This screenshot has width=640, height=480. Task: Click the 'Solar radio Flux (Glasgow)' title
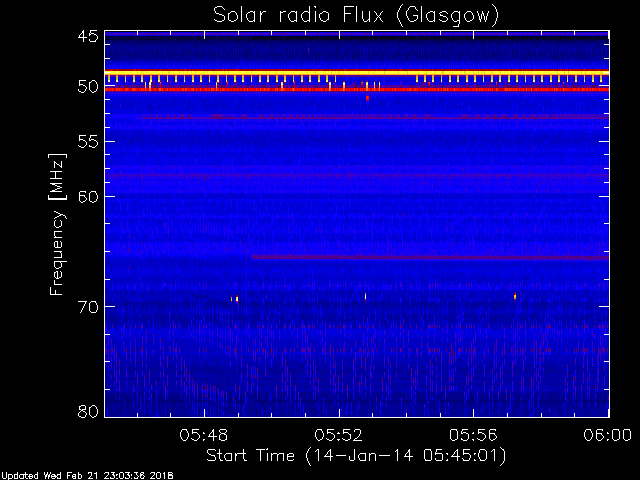point(356,16)
